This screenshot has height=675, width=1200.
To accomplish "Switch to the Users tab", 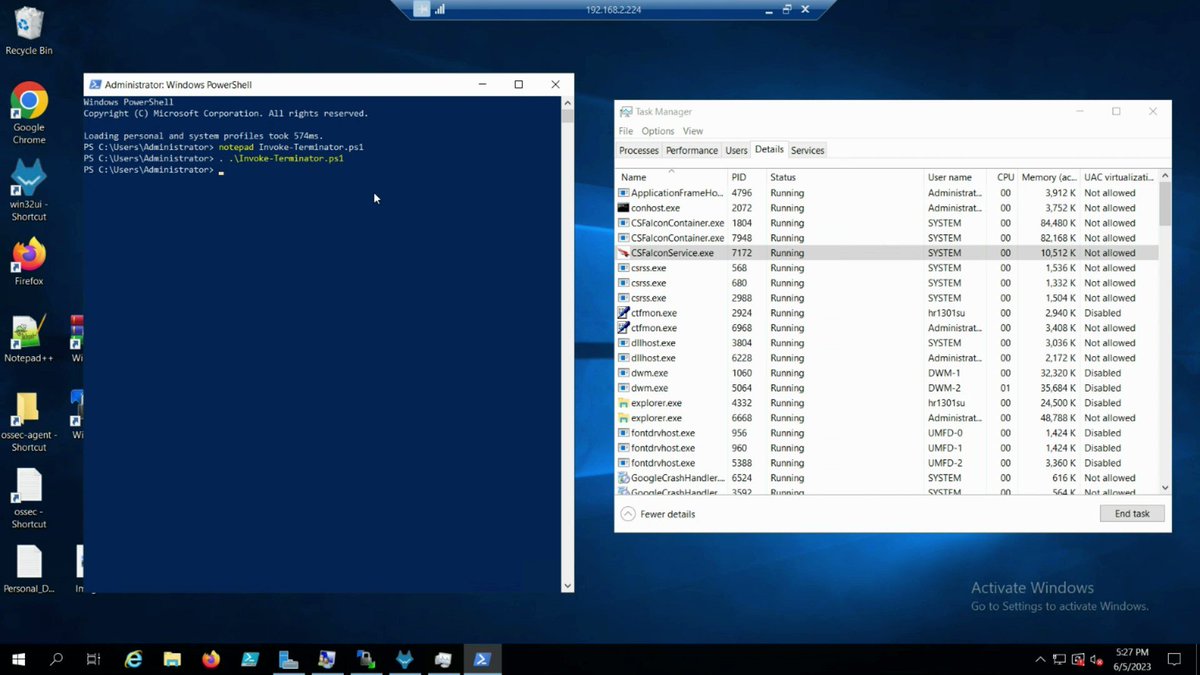I will 737,150.
